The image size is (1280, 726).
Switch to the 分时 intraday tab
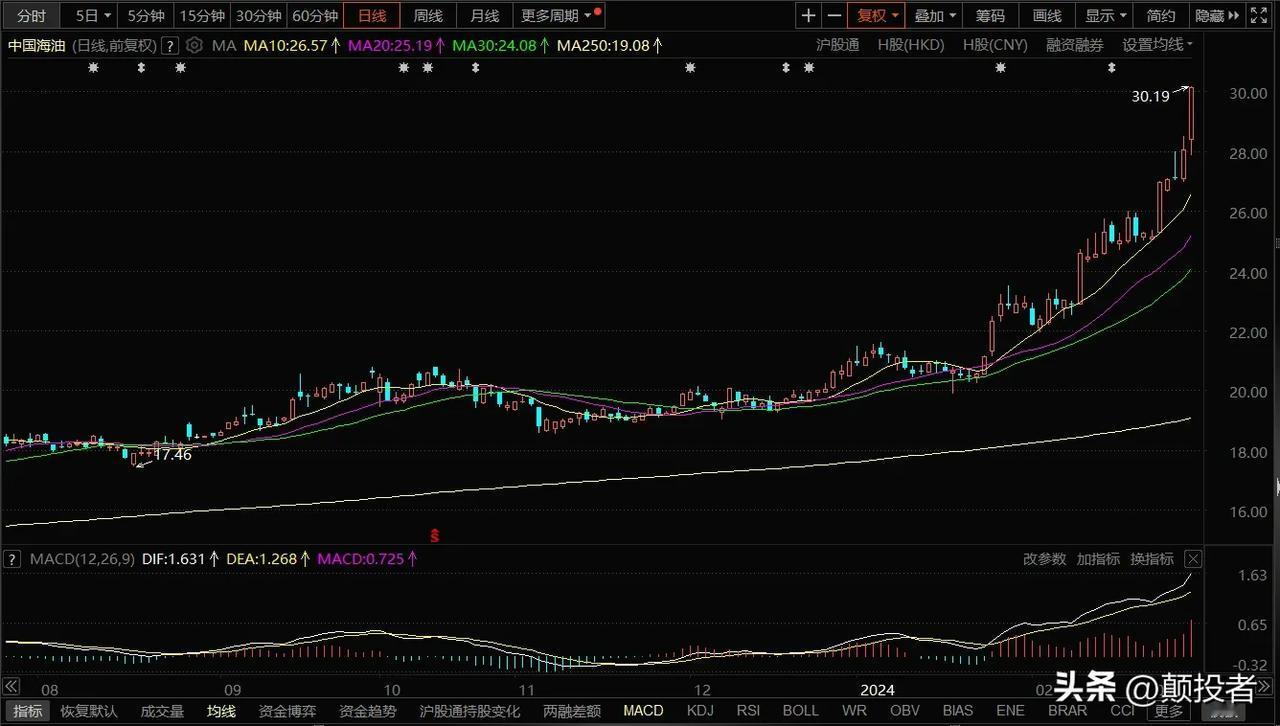click(x=31, y=15)
